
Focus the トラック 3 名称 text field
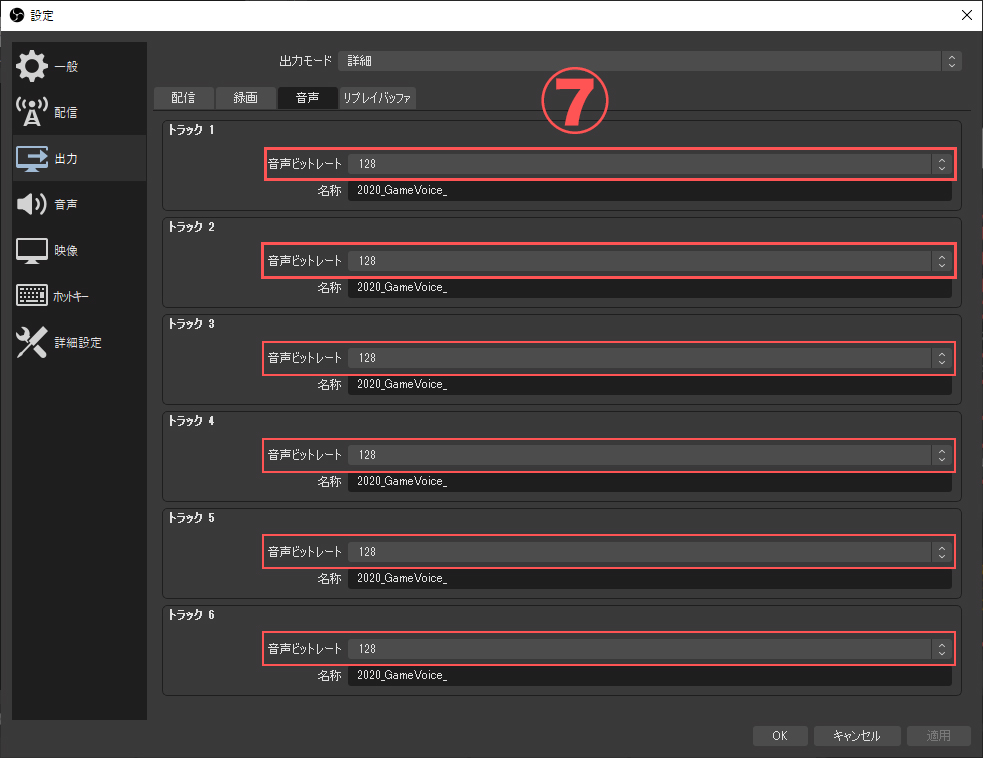[x=649, y=384]
